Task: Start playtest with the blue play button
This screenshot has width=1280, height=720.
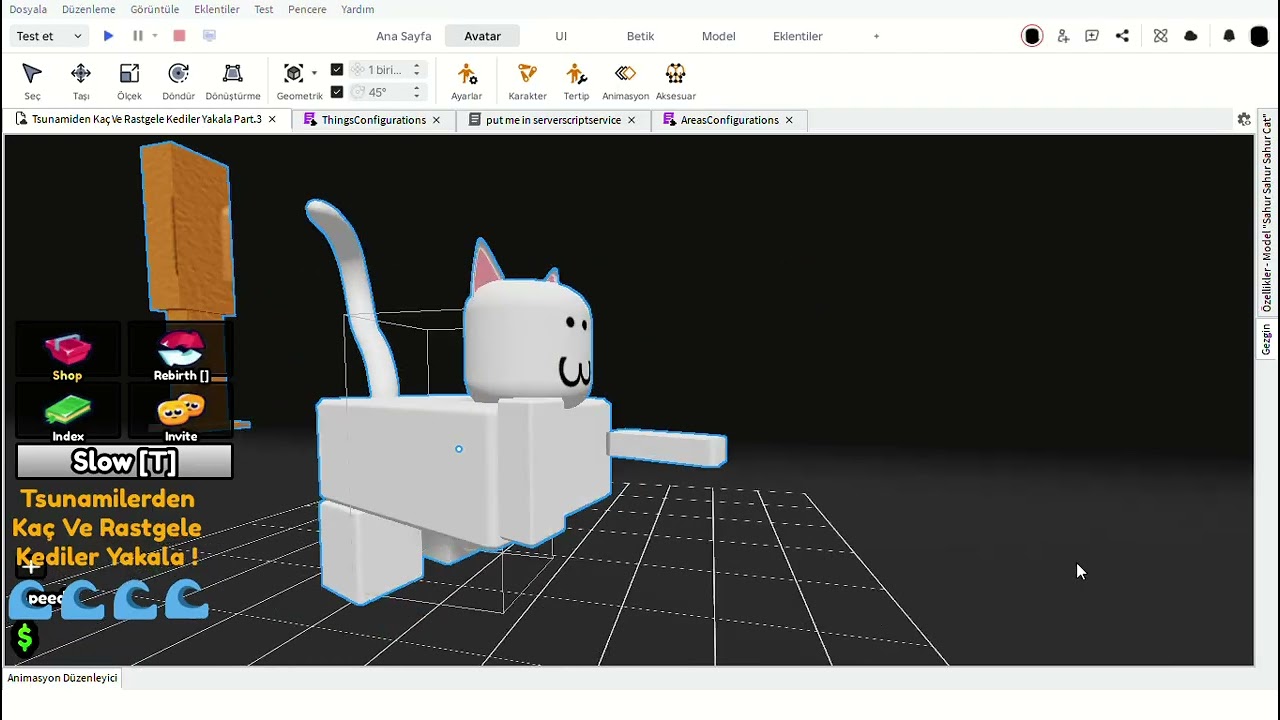Action: (108, 36)
